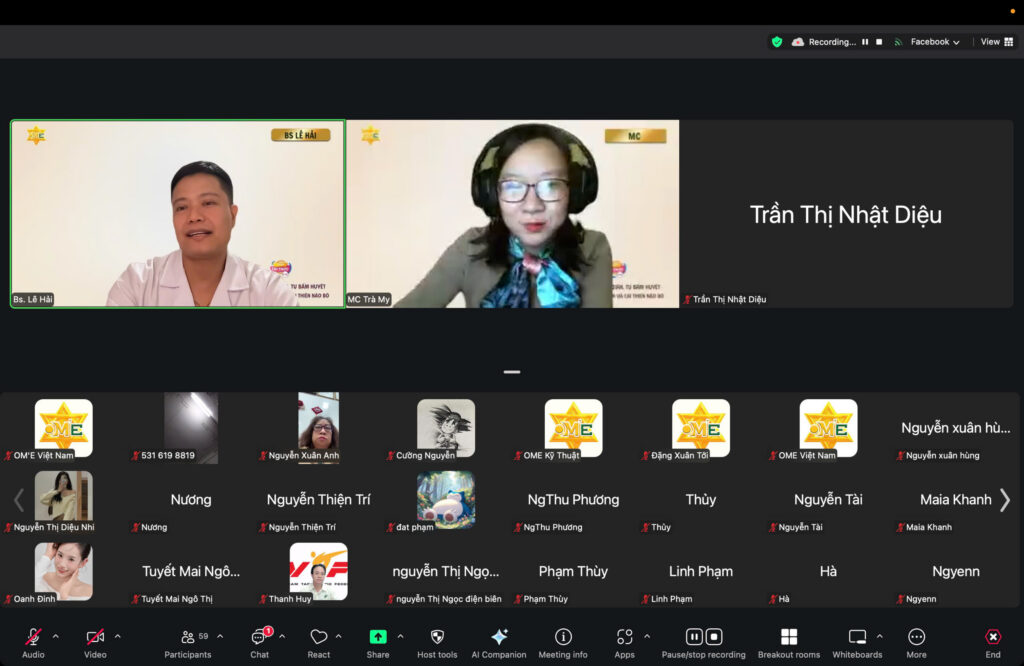
Task: Click End meeting button
Action: [992, 637]
